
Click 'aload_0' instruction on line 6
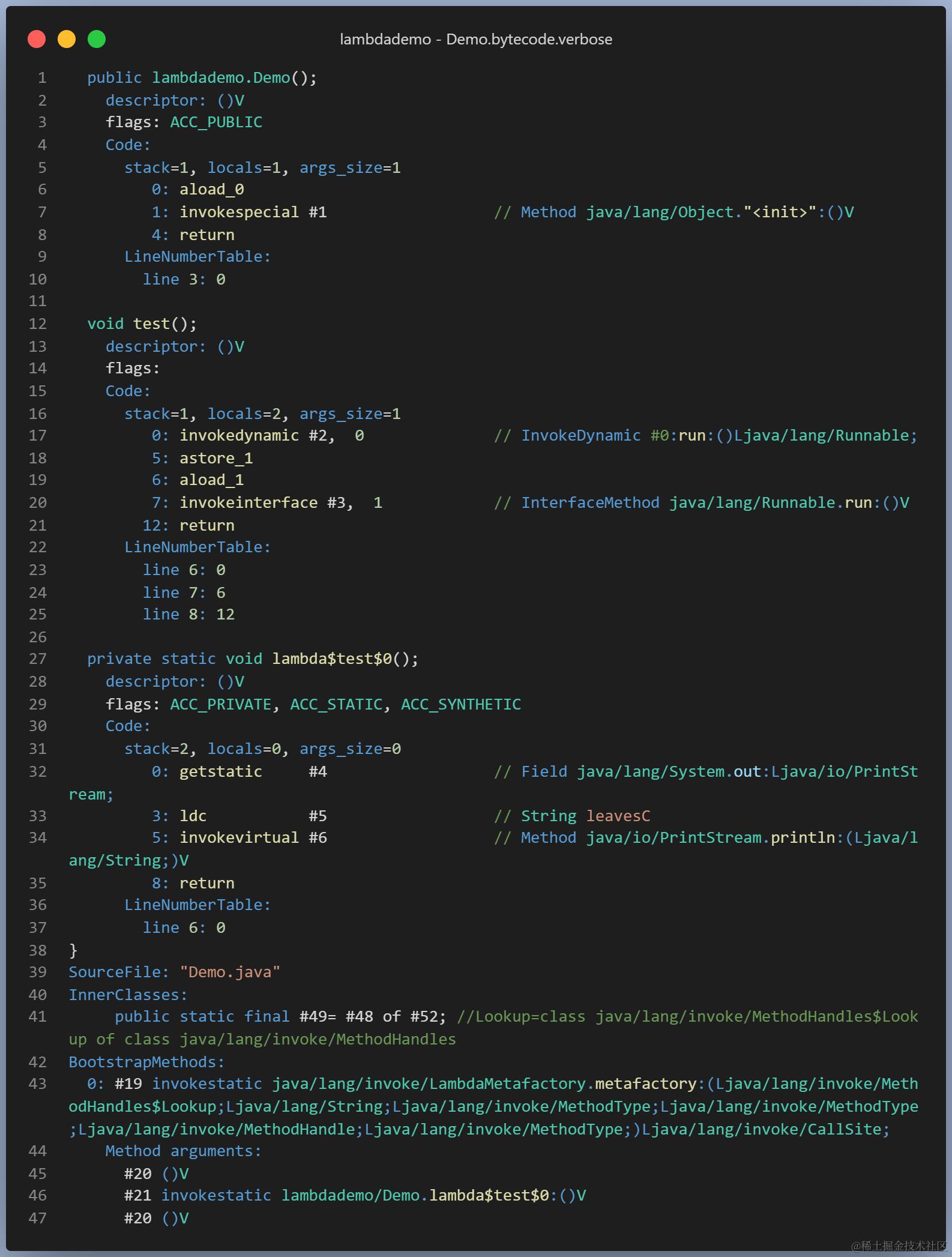(x=212, y=190)
